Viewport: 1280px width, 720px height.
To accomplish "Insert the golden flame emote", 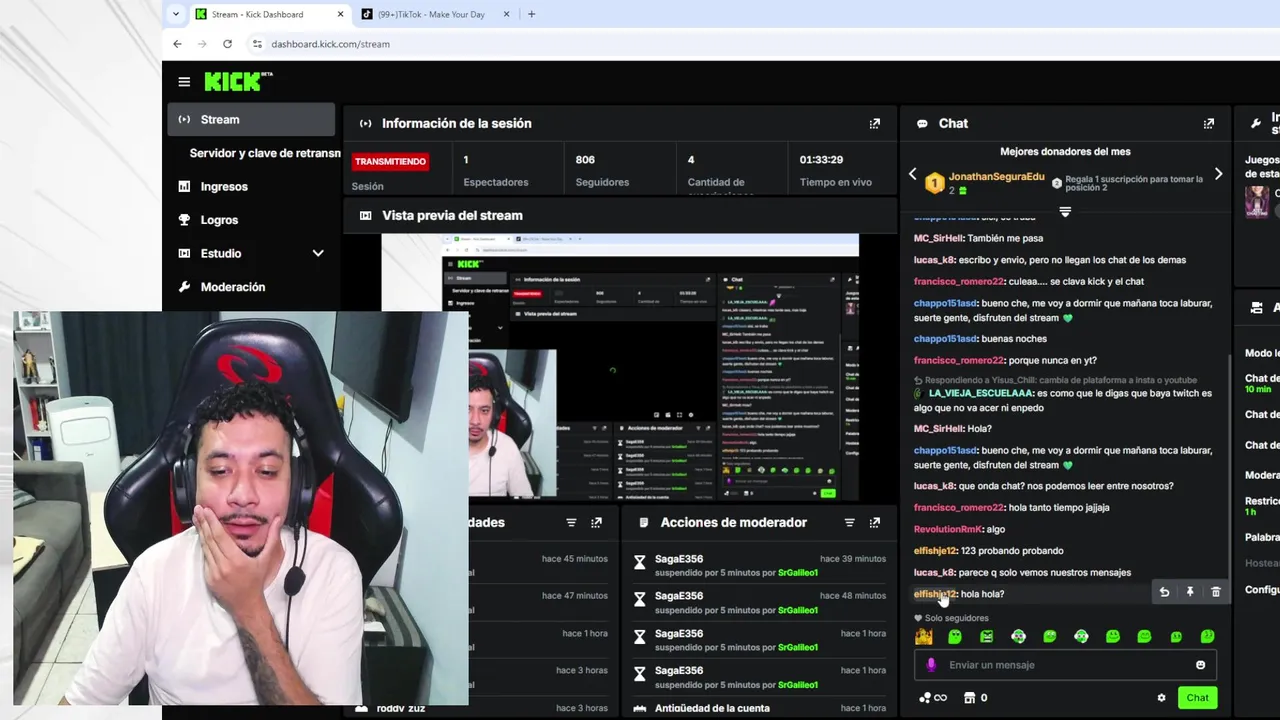I will point(923,636).
